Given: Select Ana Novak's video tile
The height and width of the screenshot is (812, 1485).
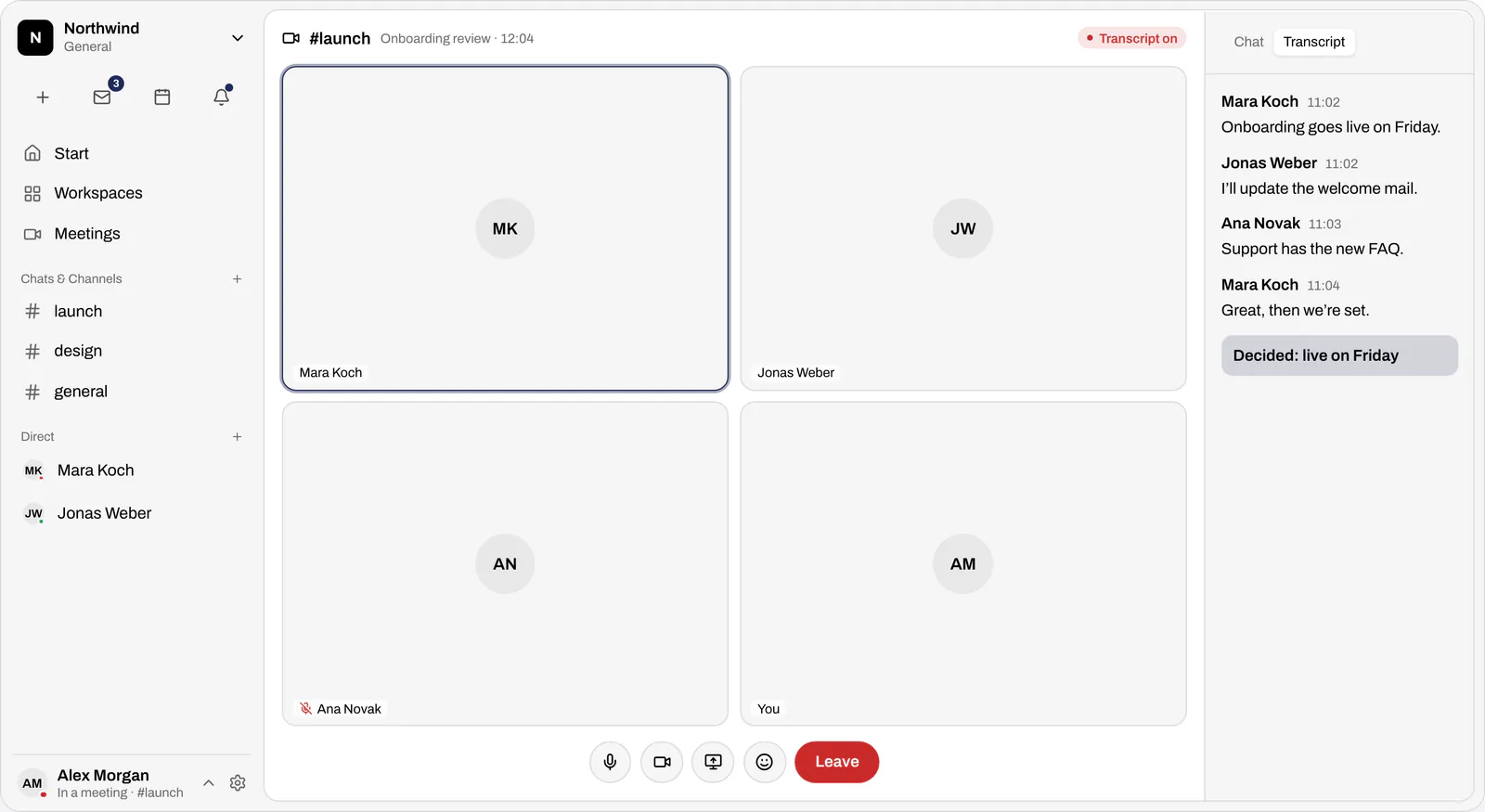Looking at the screenshot, I should click(x=505, y=563).
